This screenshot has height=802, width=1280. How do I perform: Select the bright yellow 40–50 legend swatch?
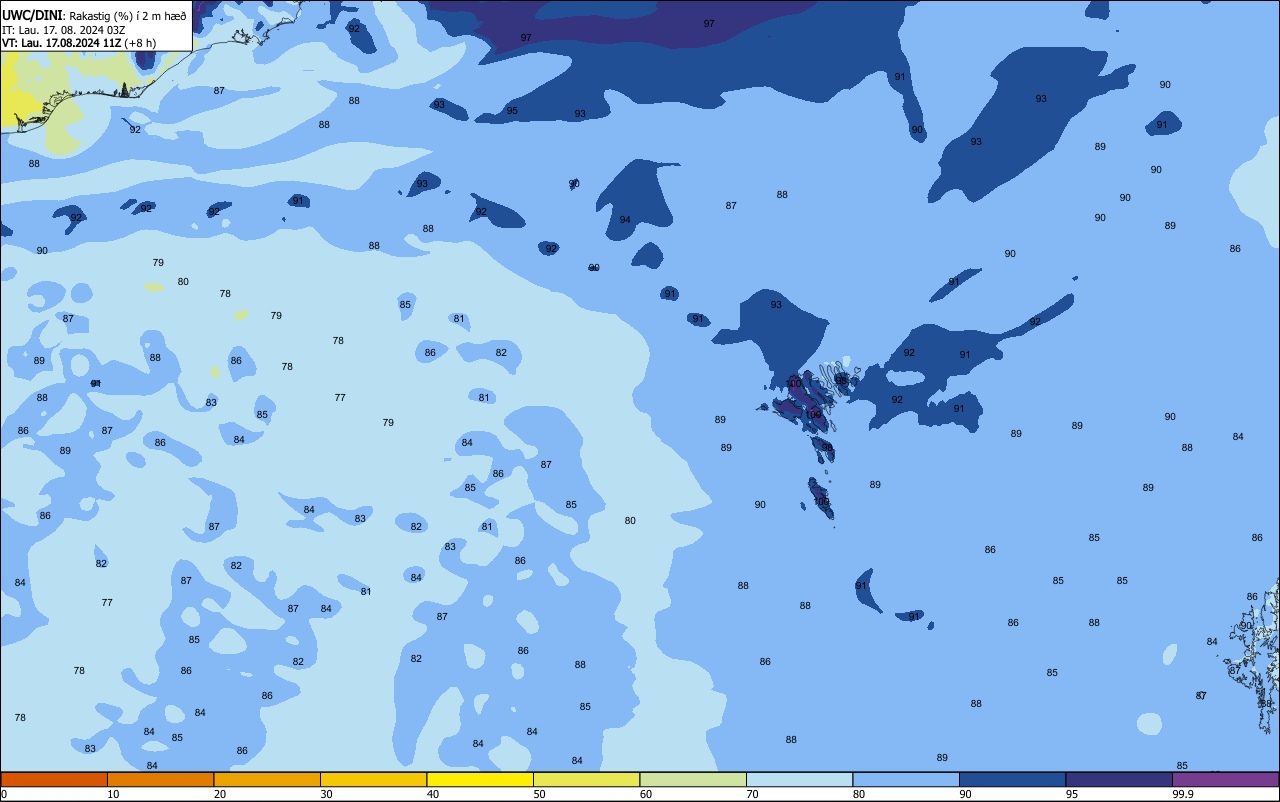(480, 779)
